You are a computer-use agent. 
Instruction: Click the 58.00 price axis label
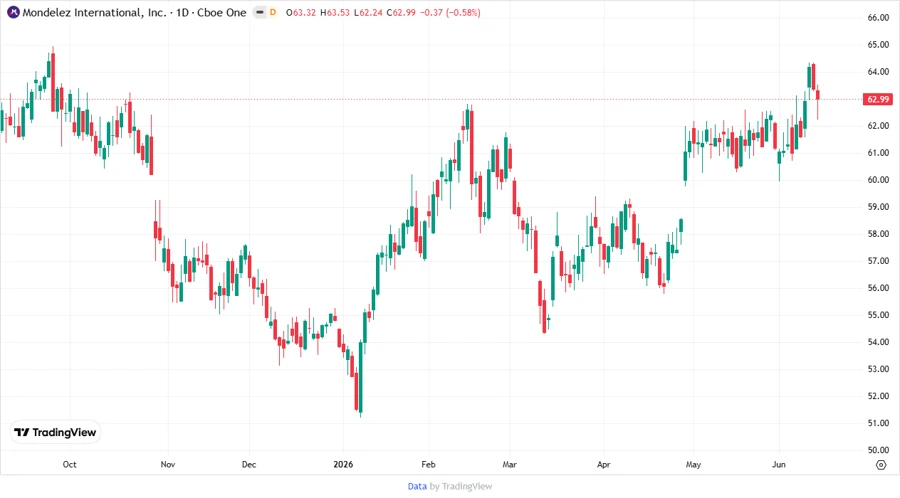(878, 234)
